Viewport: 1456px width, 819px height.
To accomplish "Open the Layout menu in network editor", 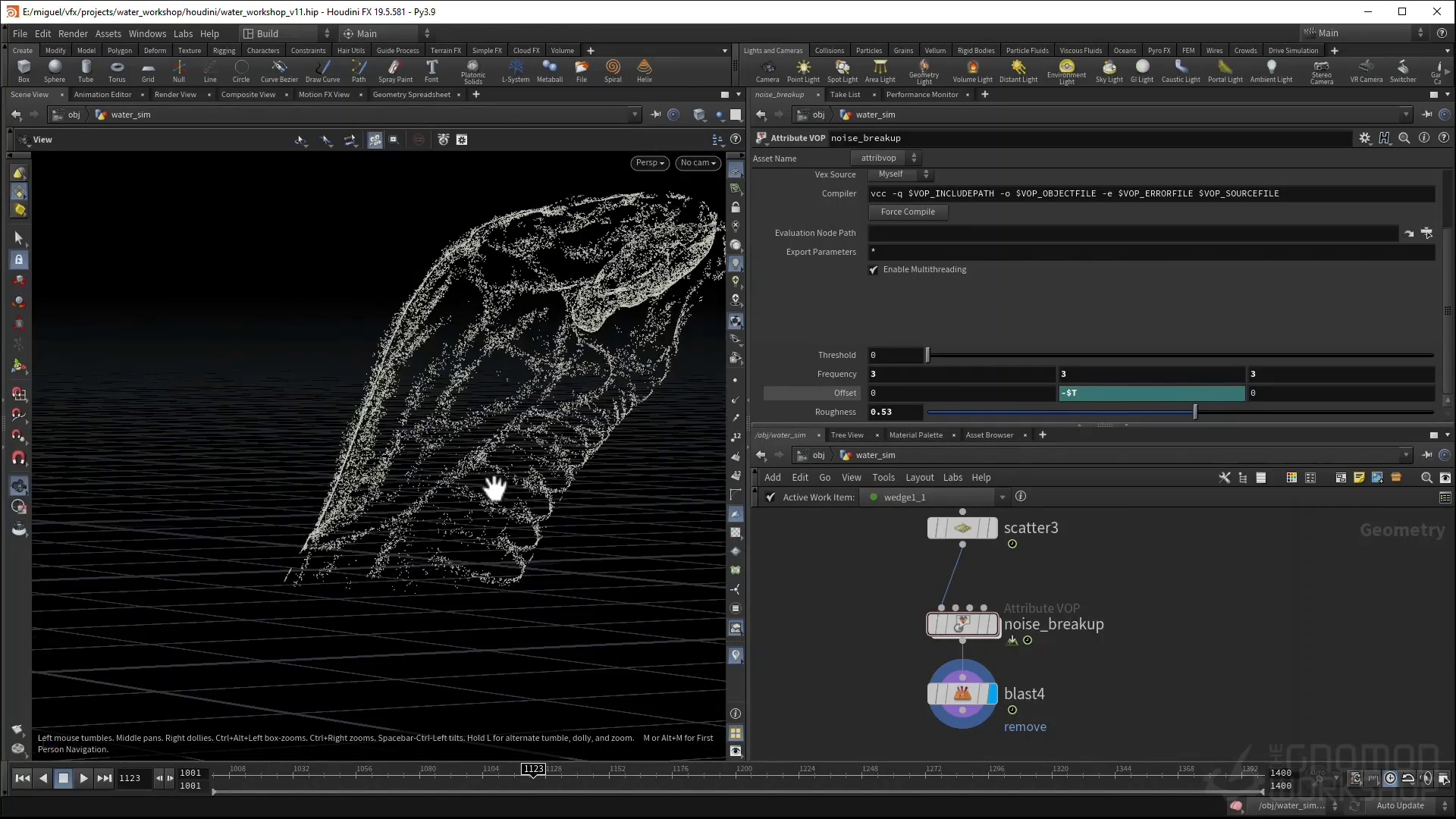I will [x=919, y=478].
